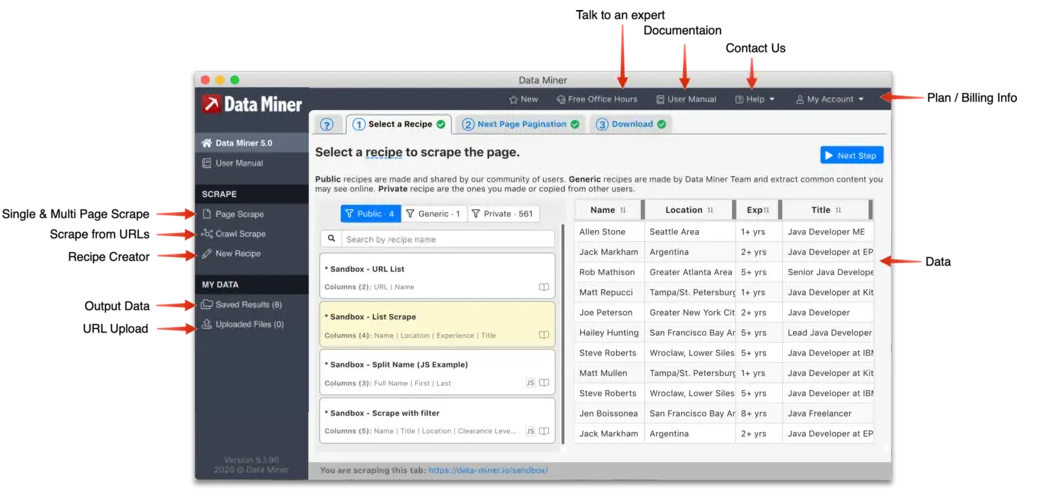Sort the table by Name column

(x=608, y=210)
